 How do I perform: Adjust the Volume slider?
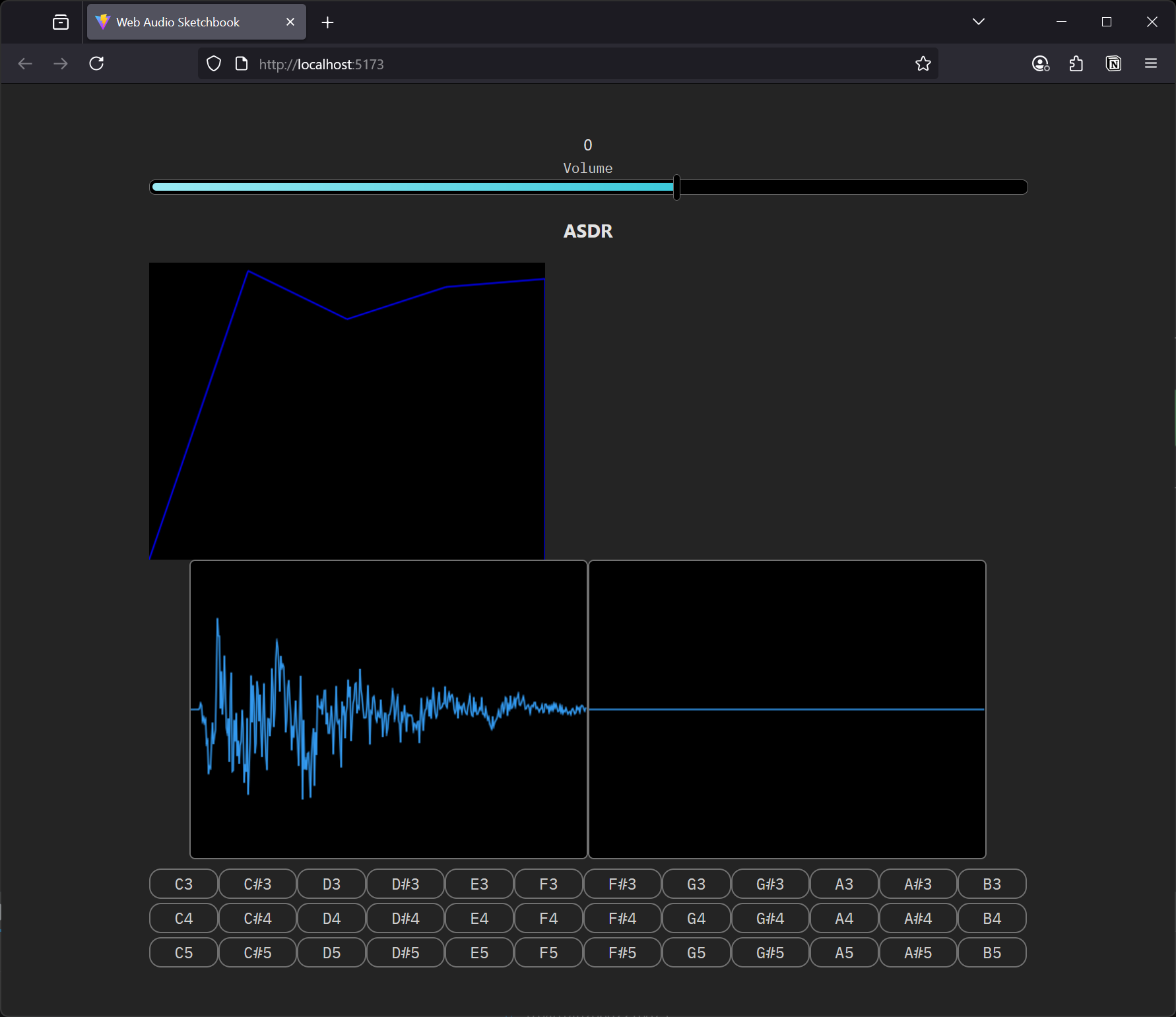(x=676, y=187)
